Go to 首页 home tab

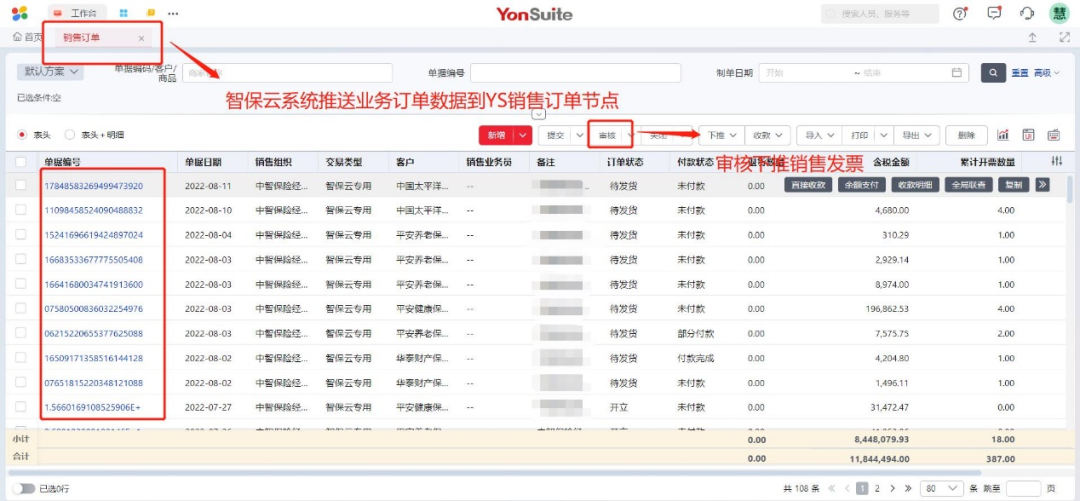tap(28, 37)
